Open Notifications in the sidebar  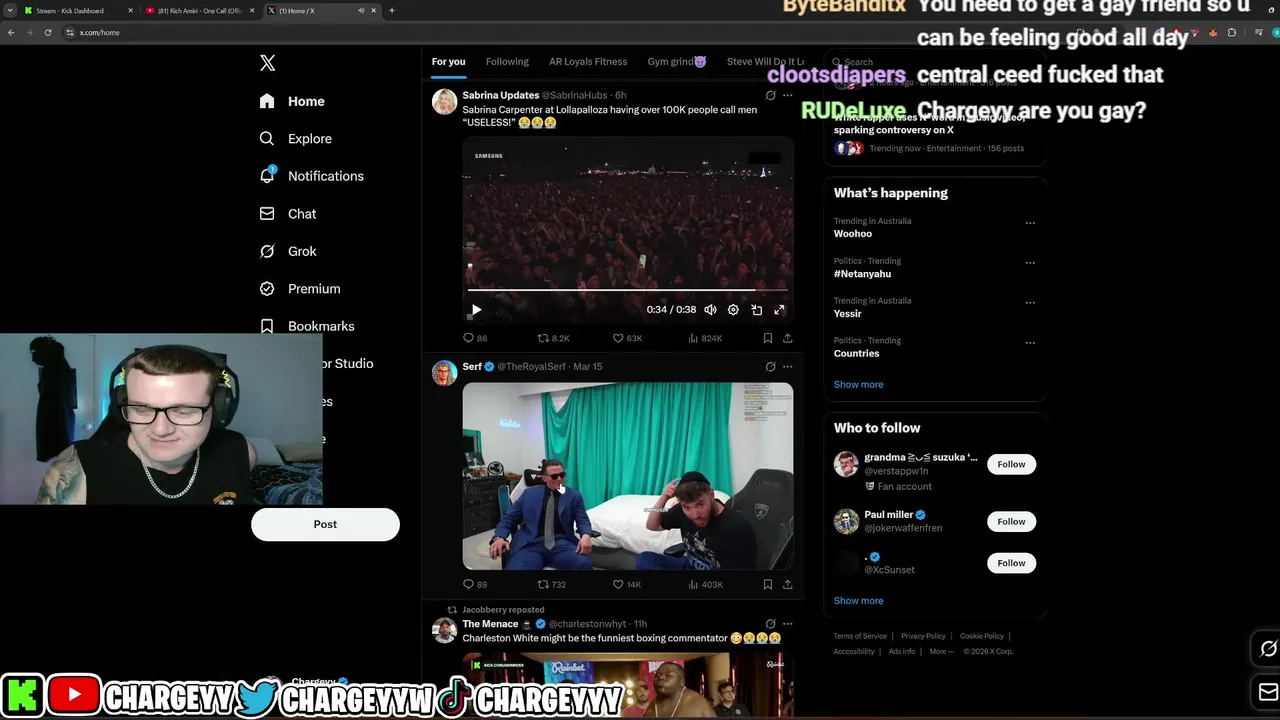click(x=311, y=176)
